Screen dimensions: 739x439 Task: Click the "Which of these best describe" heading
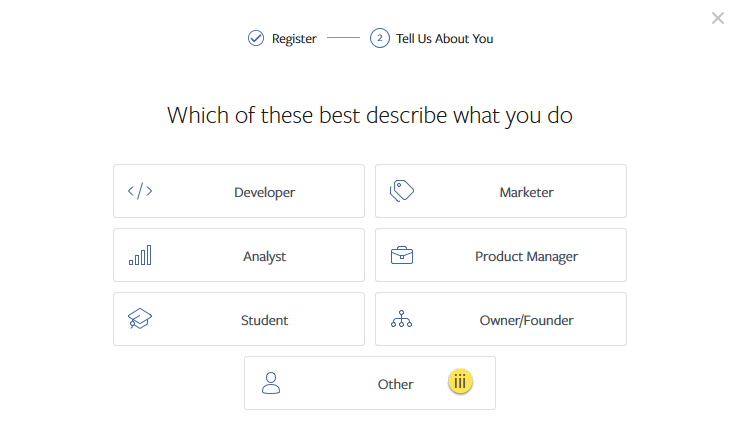370,115
